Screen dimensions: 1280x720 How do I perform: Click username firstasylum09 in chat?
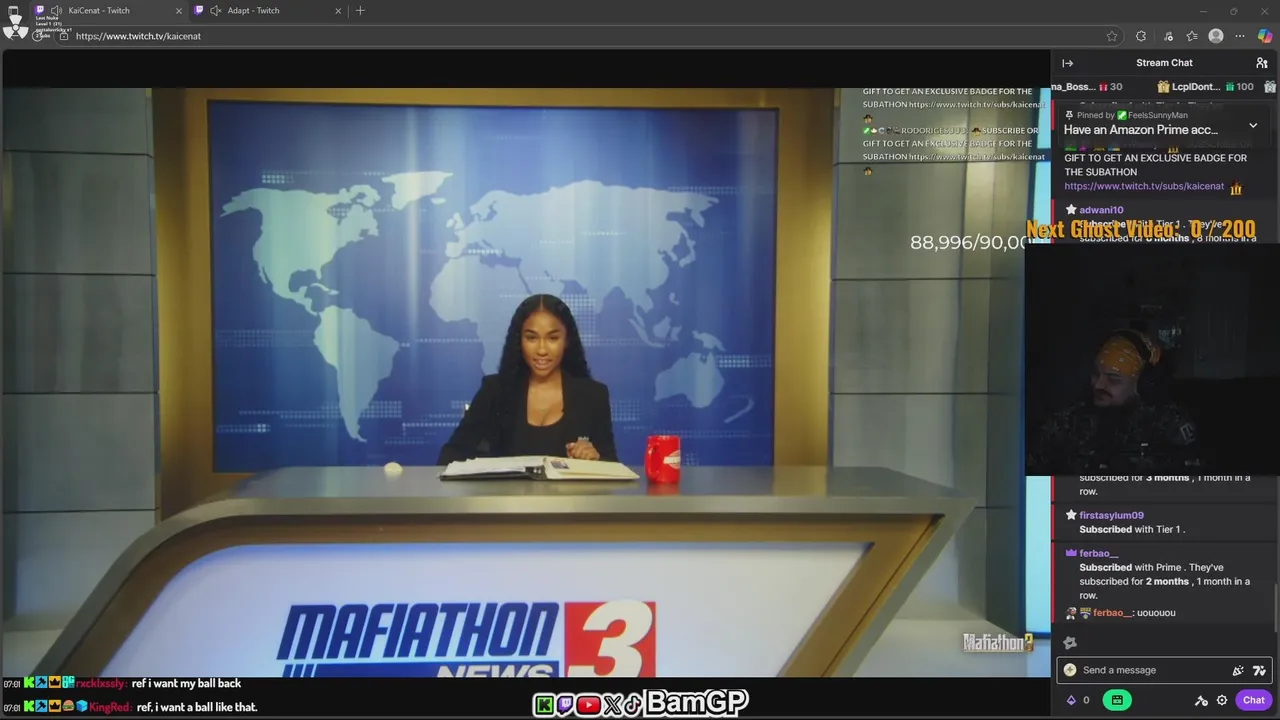(x=1111, y=515)
